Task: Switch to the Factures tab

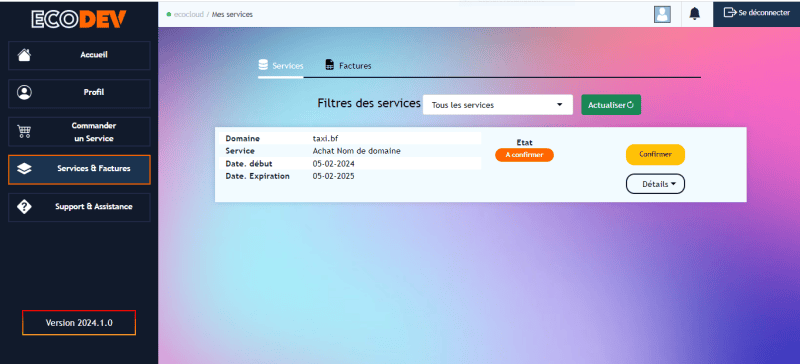Action: click(348, 66)
